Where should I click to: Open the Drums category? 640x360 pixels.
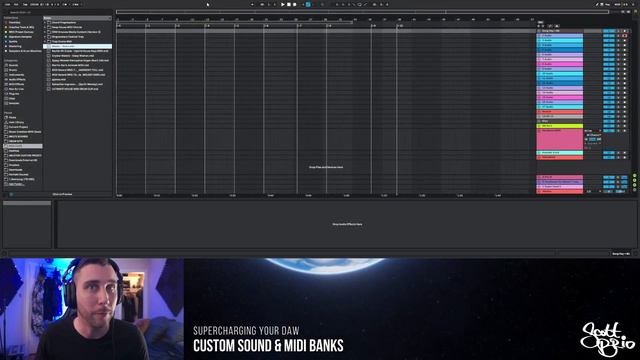[x=13, y=70]
